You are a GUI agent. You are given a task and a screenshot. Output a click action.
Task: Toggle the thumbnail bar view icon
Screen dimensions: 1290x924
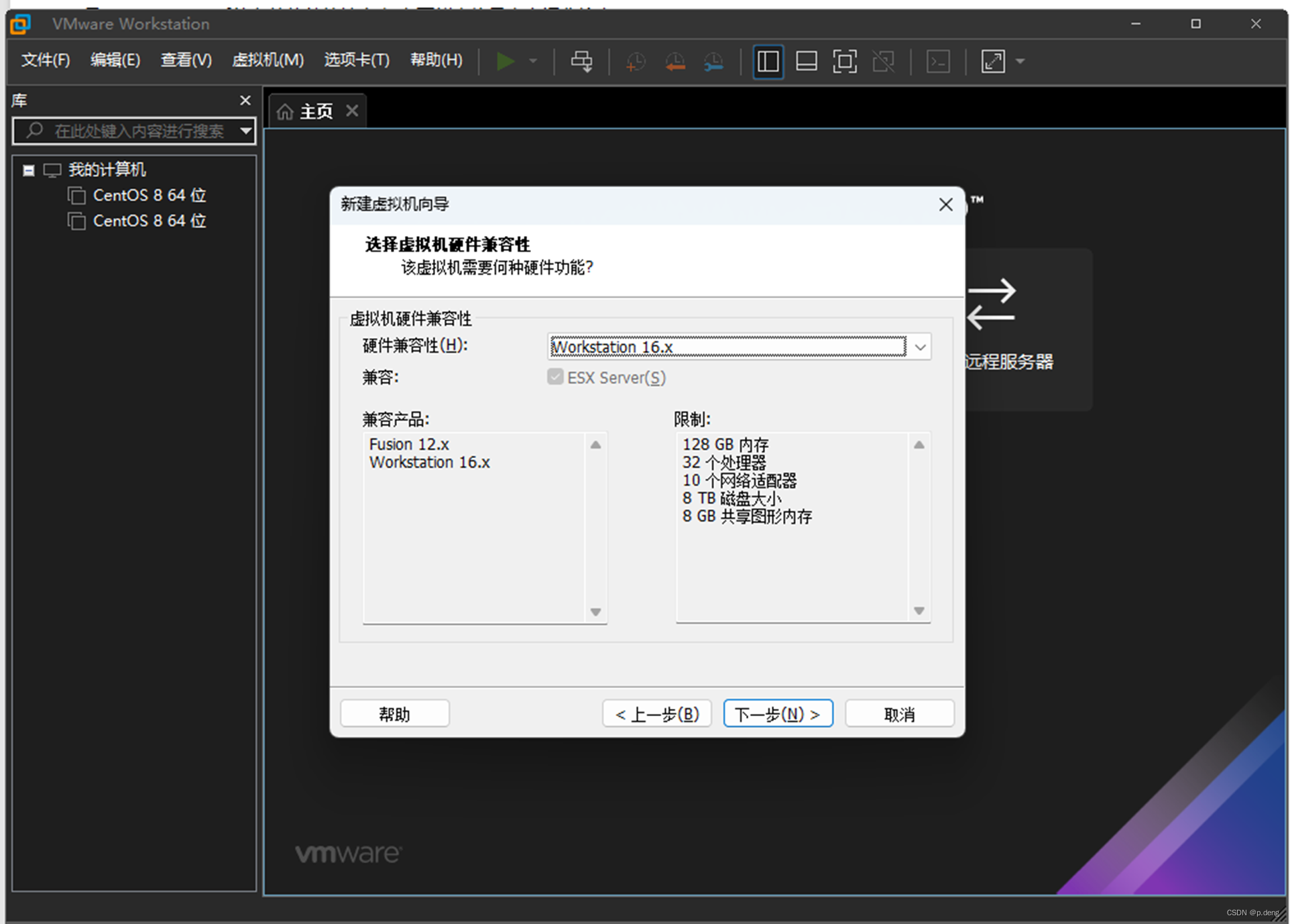806,61
